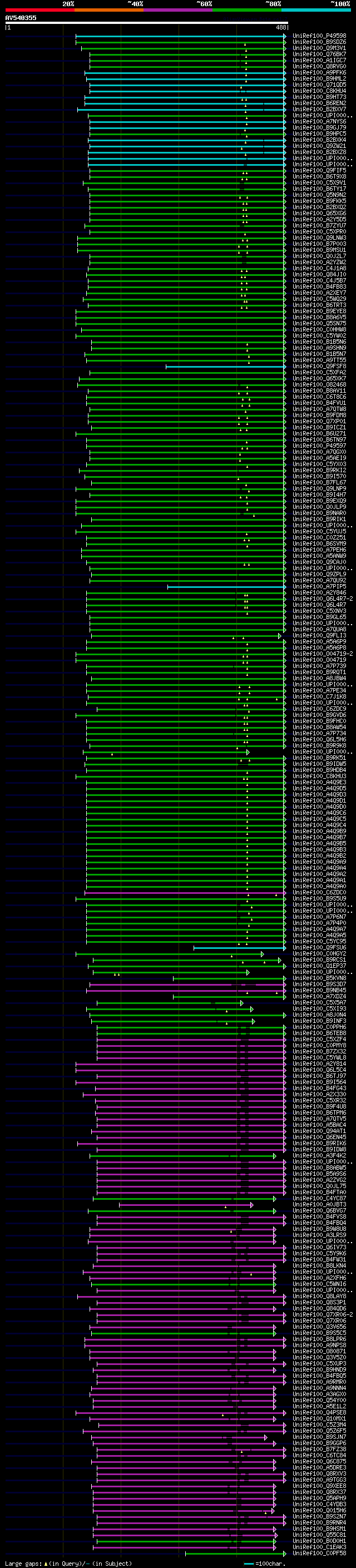
Task: Click the alignment bar for UniRef100_B9HML2
Action: [186, 78]
